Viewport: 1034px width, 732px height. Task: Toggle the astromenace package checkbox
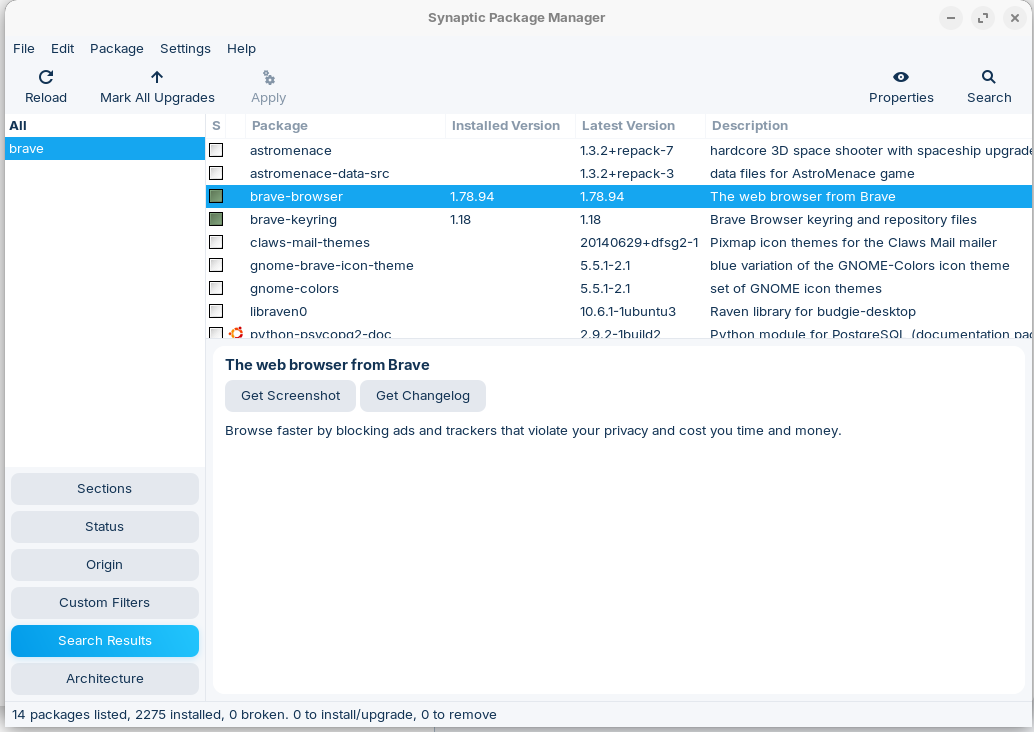tap(216, 150)
